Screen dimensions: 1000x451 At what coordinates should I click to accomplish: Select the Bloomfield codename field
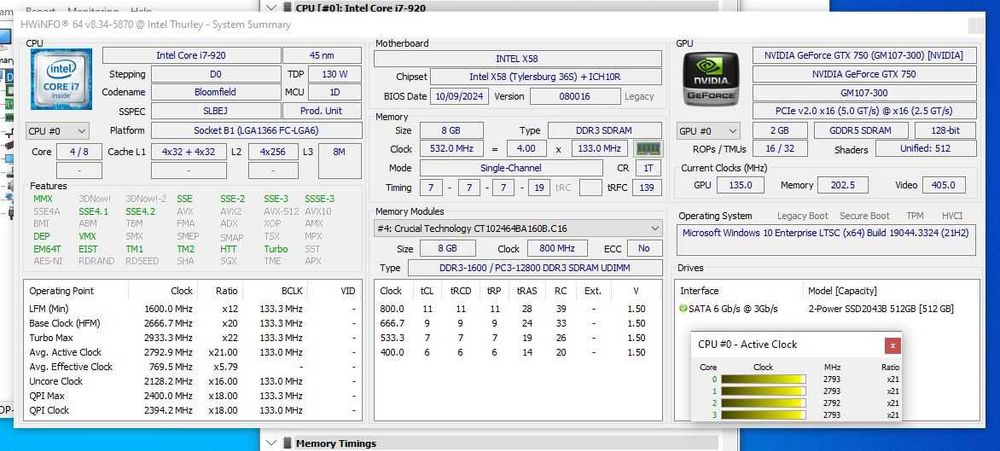216,92
